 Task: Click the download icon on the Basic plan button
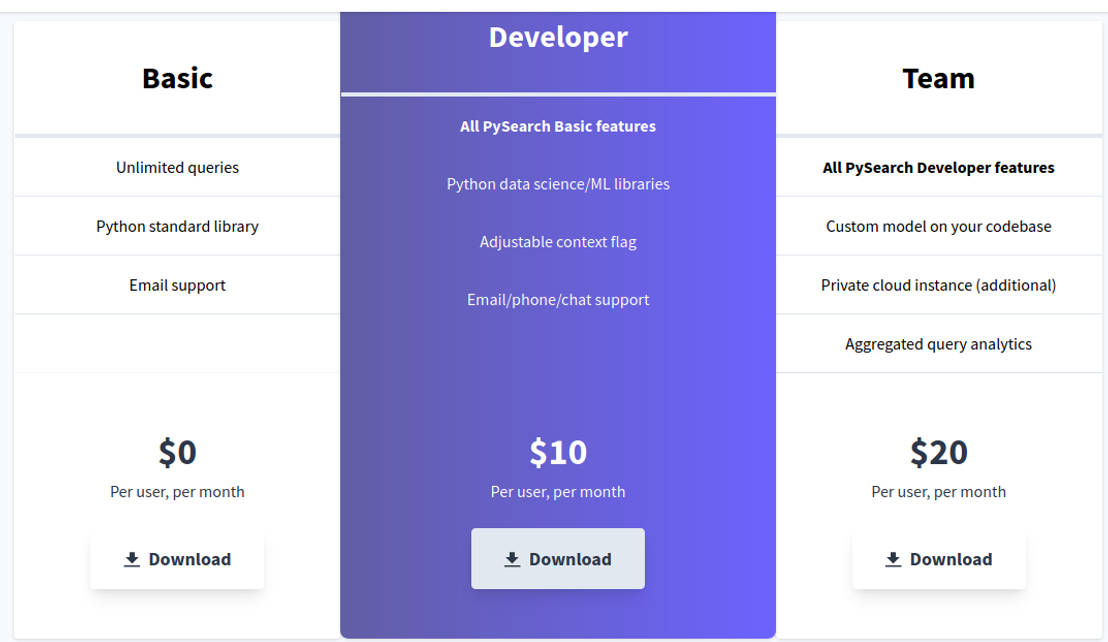click(131, 559)
